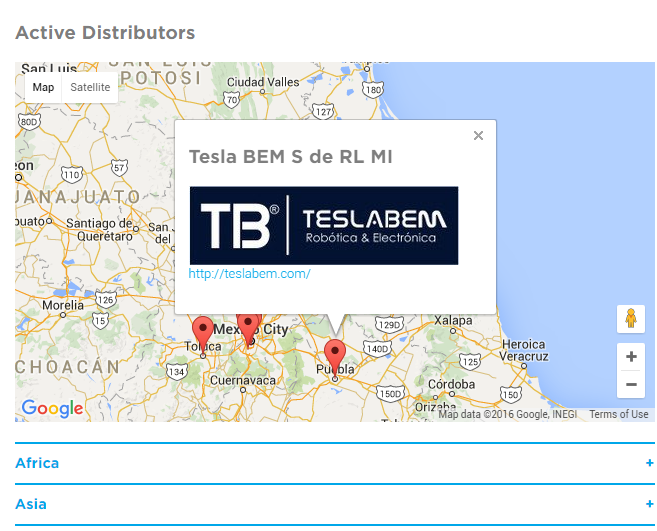The height and width of the screenshot is (531, 657).
Task: Click the highway 140D shield
Action: coord(377,349)
